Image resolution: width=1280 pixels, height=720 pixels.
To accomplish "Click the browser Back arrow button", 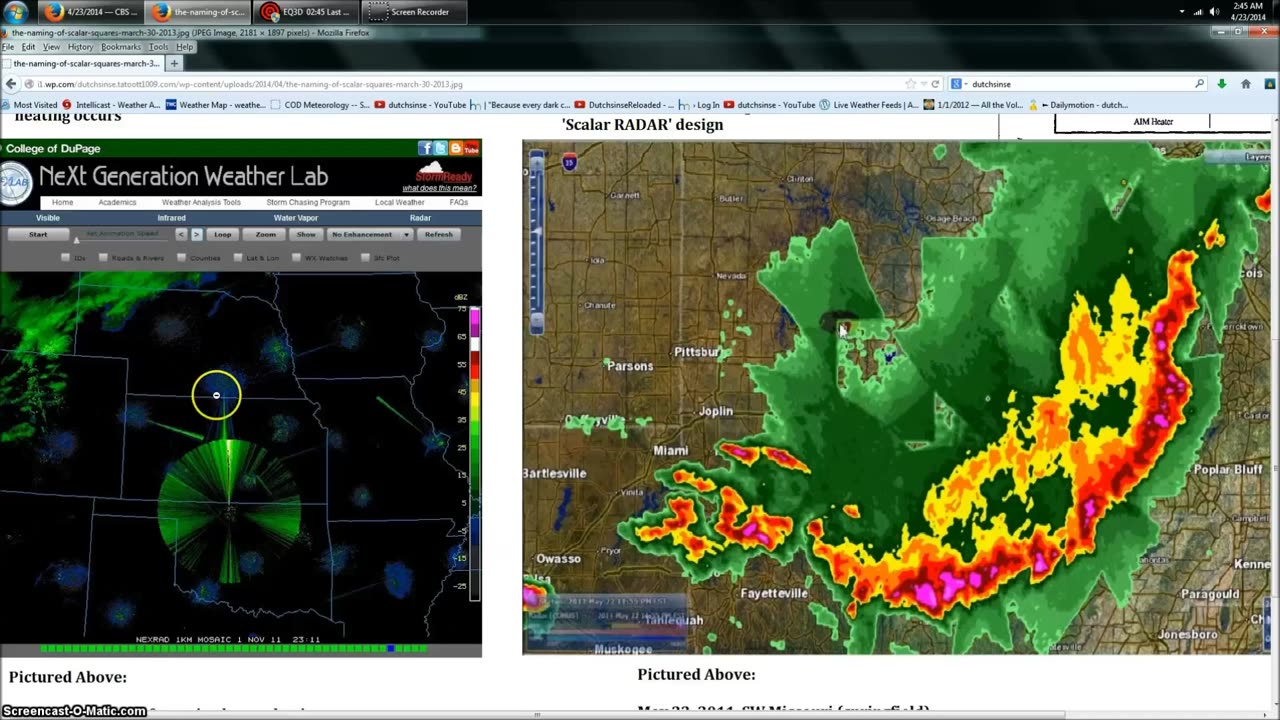I will pyautogui.click(x=11, y=84).
